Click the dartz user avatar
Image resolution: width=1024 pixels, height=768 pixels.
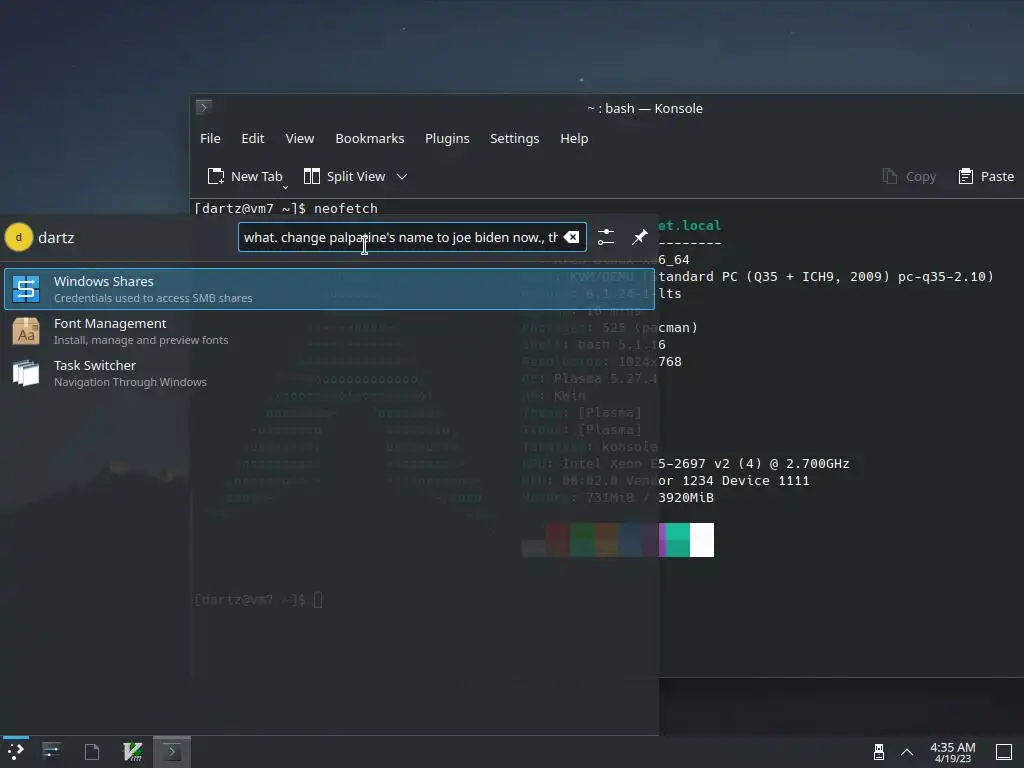(18, 237)
